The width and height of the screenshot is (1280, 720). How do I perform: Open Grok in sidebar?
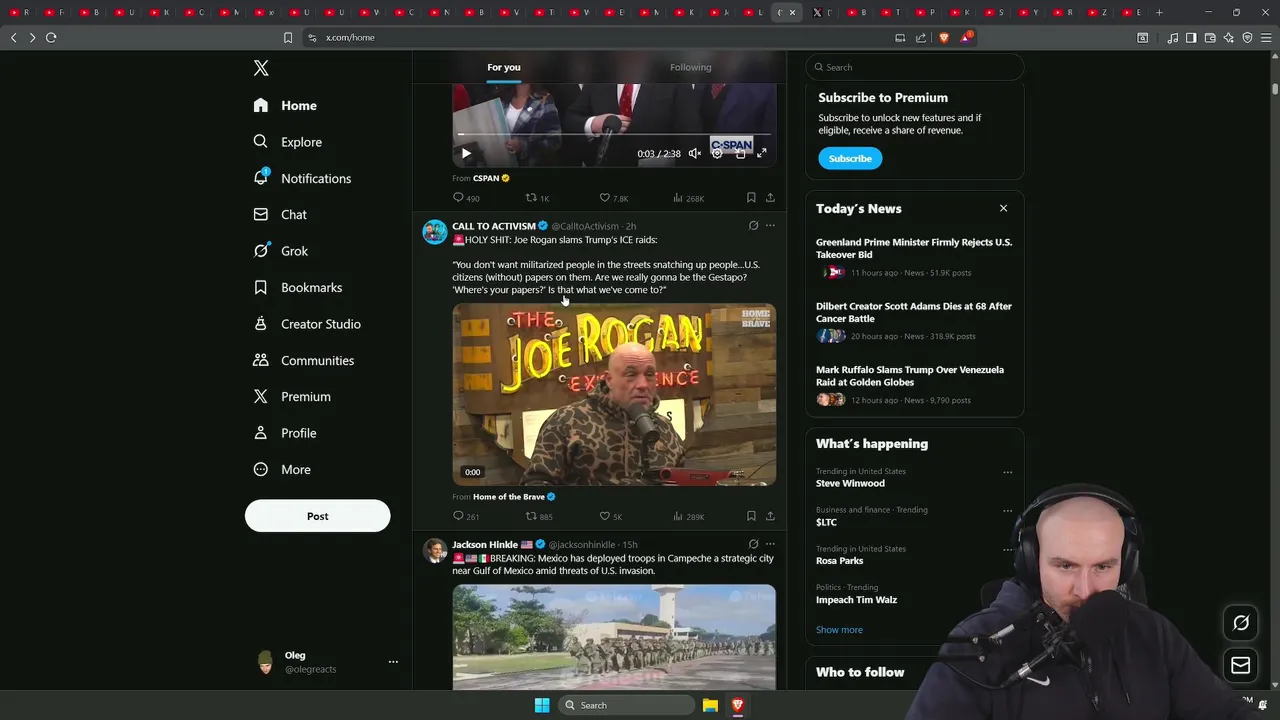click(x=281, y=251)
